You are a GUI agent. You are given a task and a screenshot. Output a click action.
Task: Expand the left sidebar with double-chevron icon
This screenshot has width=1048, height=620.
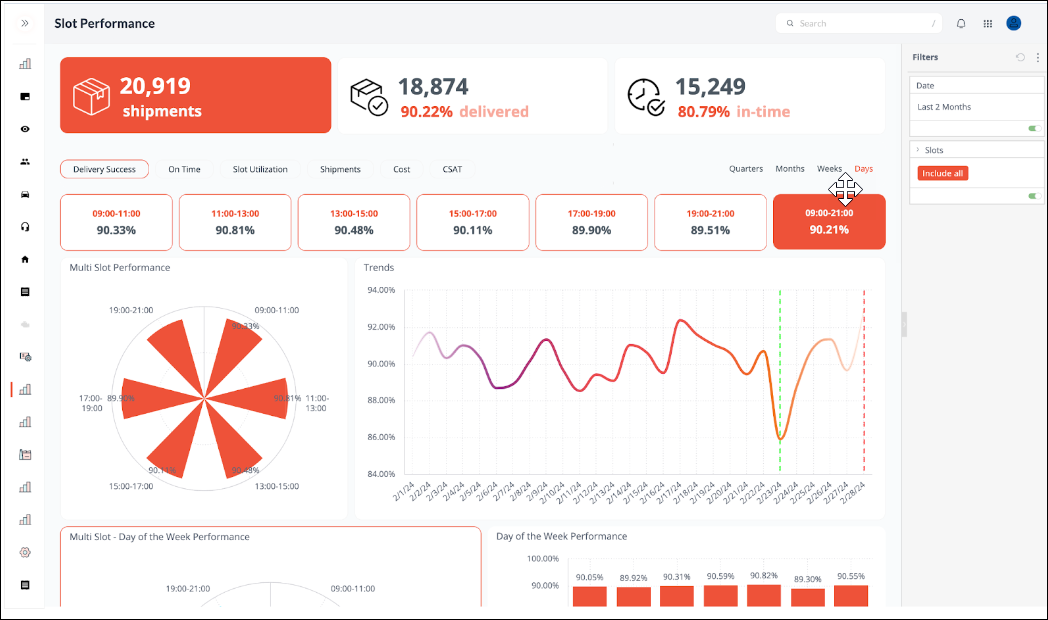(x=25, y=23)
